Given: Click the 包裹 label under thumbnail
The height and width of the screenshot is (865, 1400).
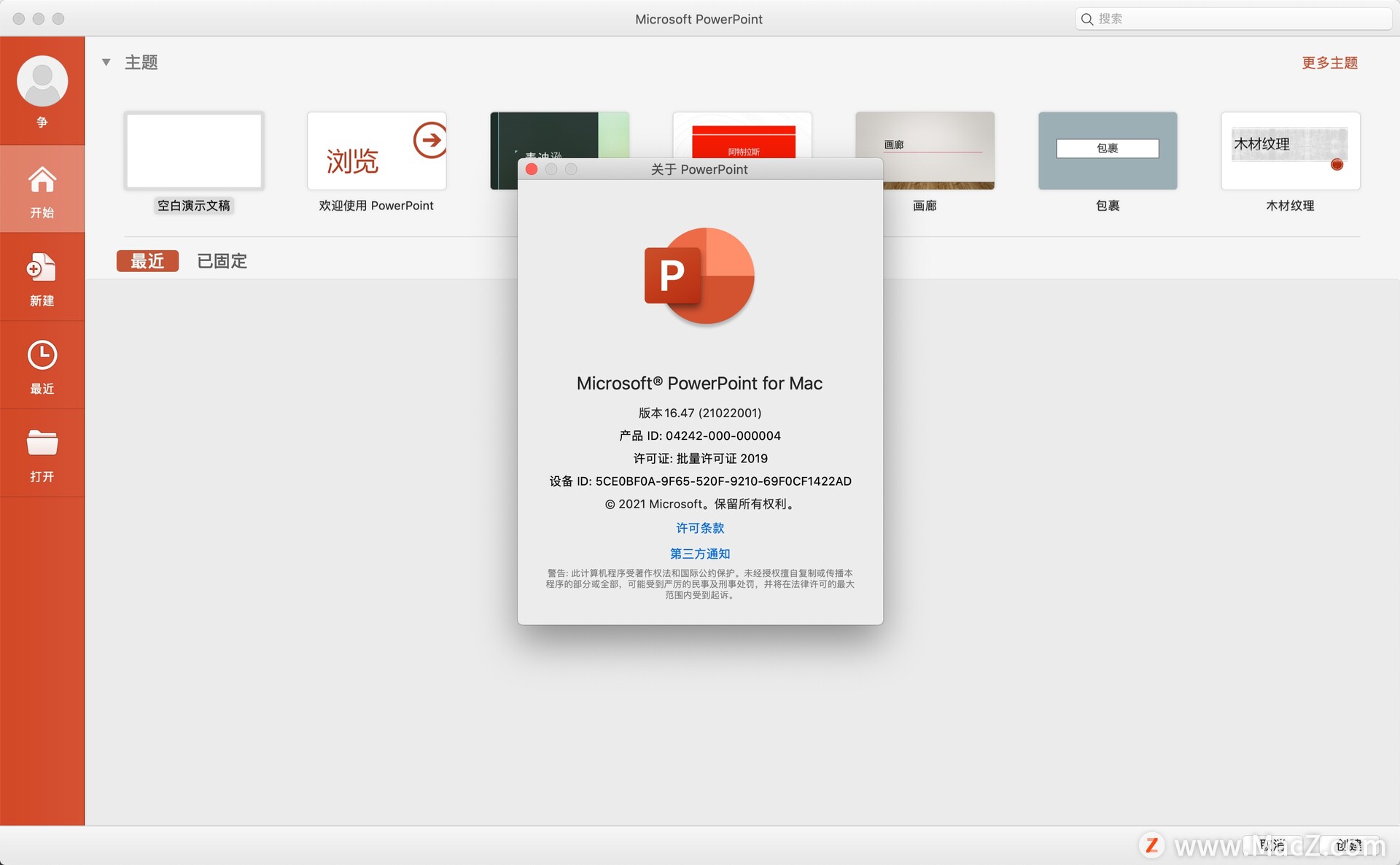Looking at the screenshot, I should 1108,206.
